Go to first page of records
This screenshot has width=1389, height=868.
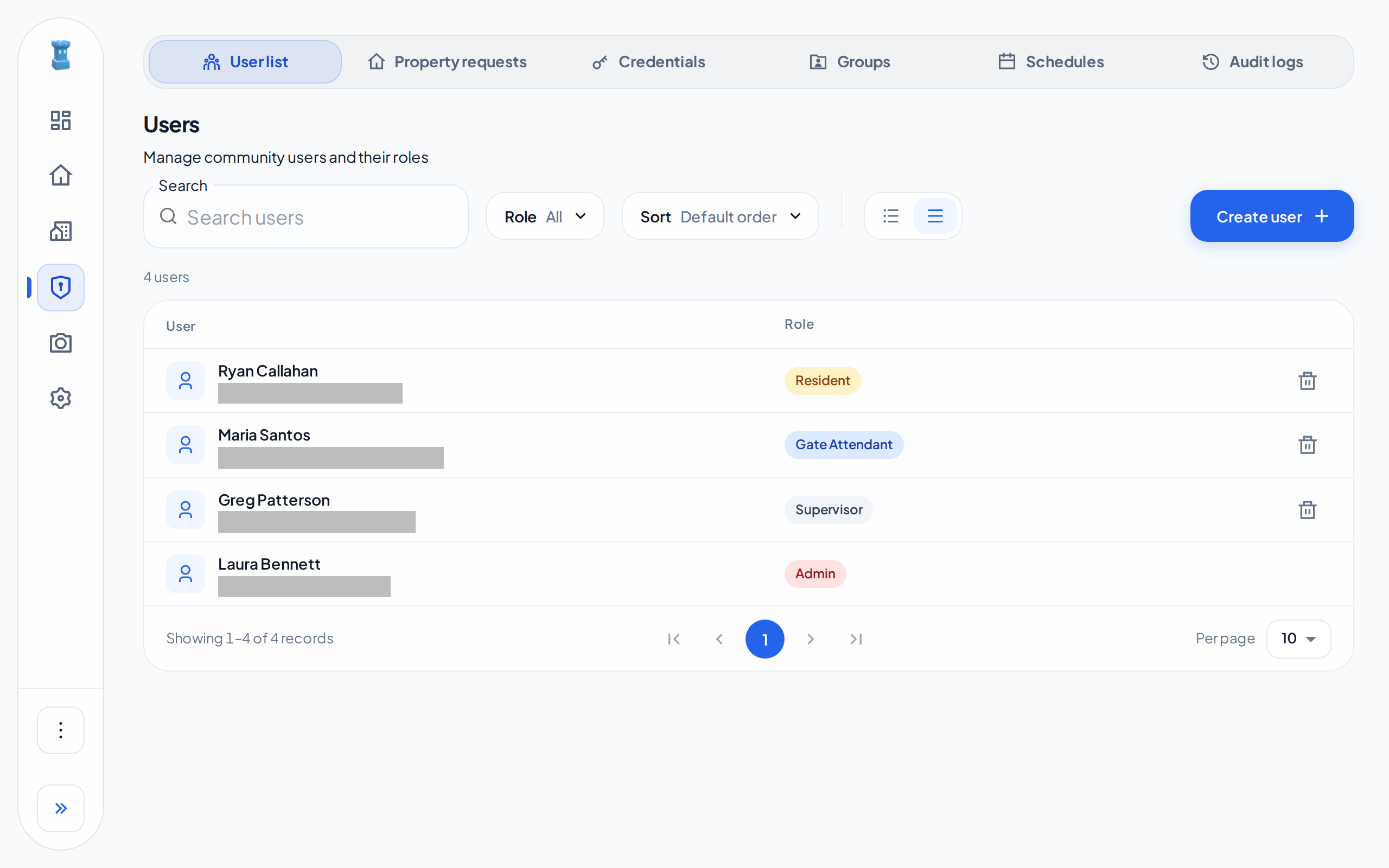coord(674,639)
